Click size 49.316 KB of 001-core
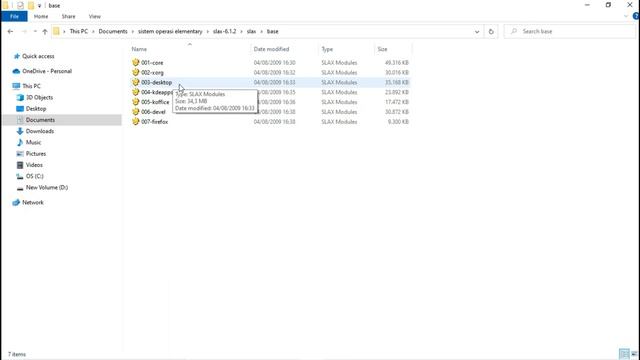Viewport: 640px width, 360px height. [x=397, y=62]
